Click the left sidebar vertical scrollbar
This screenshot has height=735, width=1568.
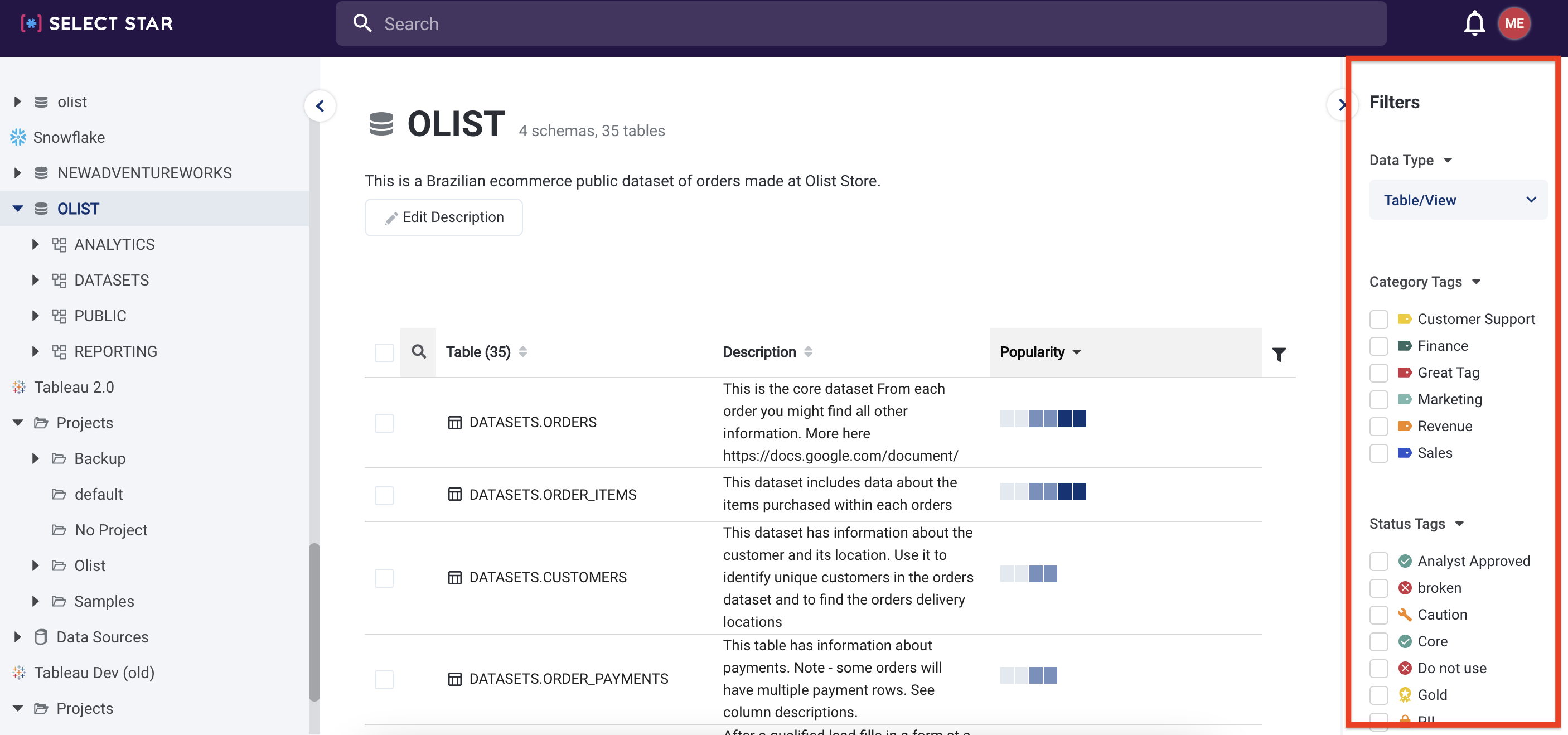[x=314, y=621]
